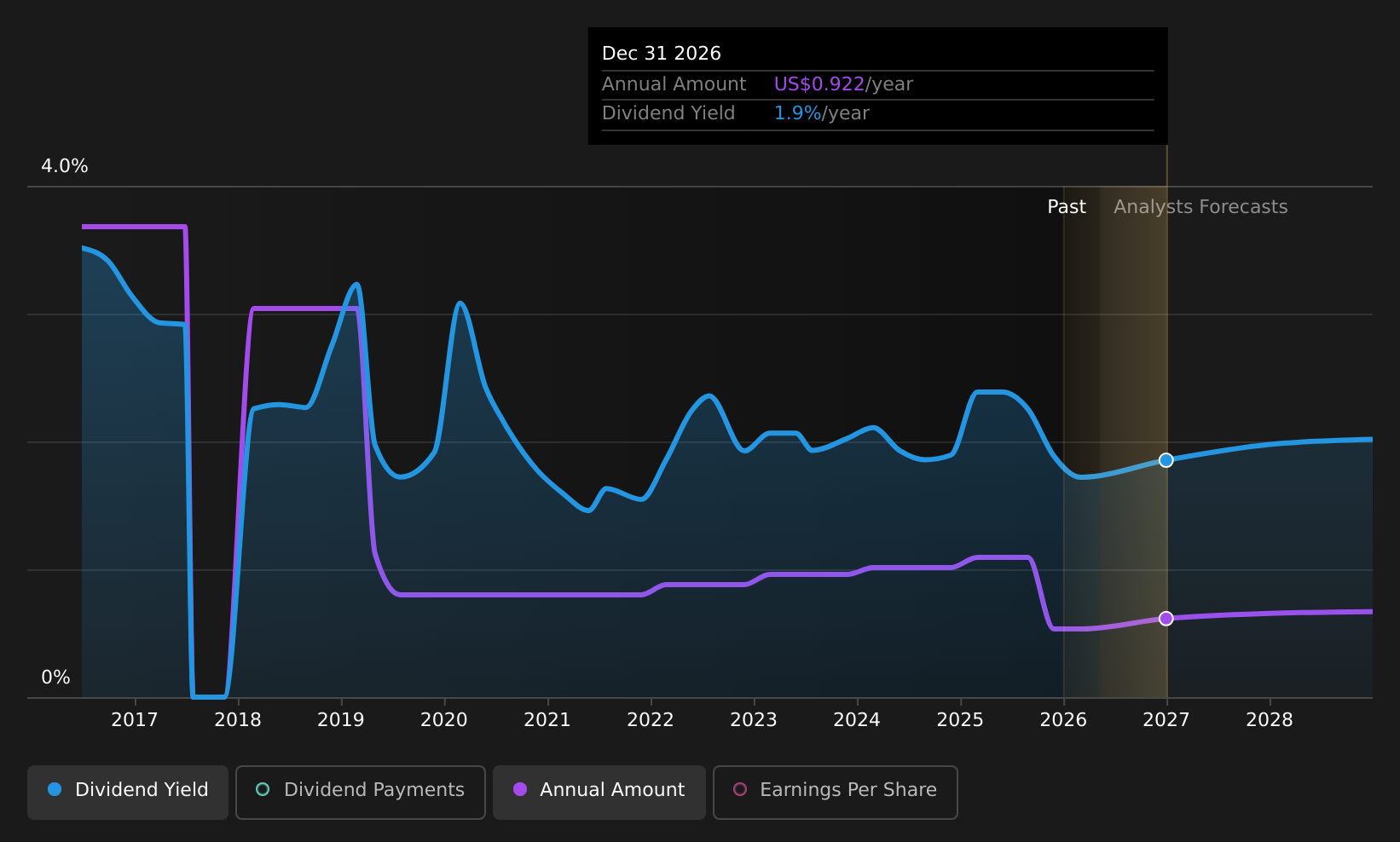This screenshot has width=1400, height=842.
Task: Click the 0% y-axis label
Action: [56, 678]
